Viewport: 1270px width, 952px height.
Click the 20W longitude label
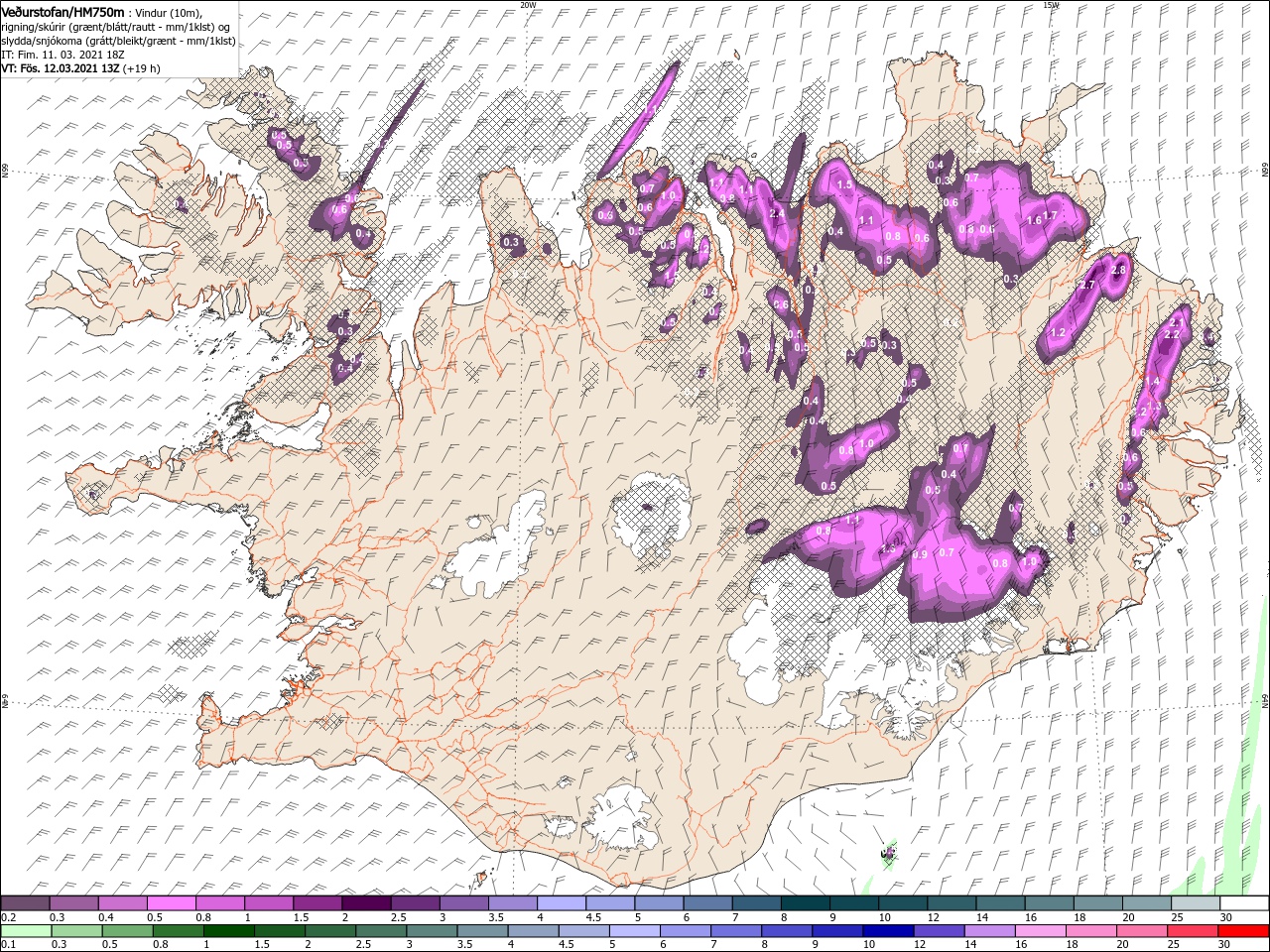point(528,5)
